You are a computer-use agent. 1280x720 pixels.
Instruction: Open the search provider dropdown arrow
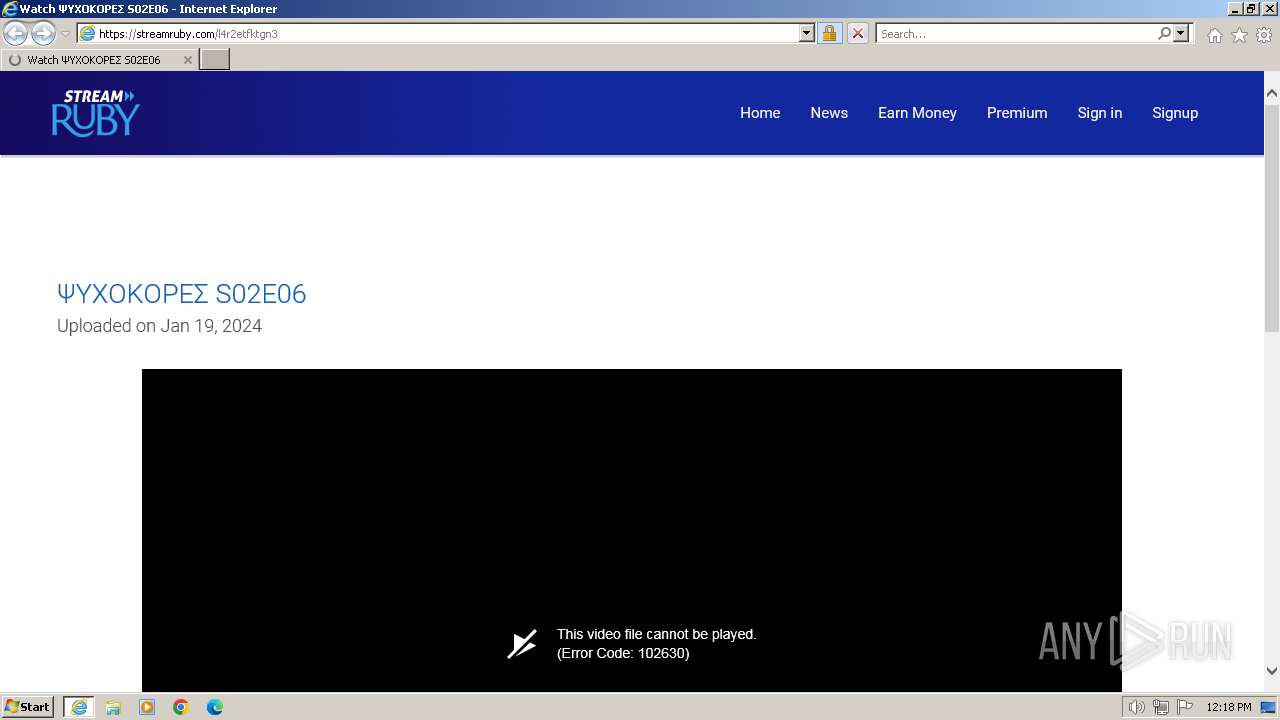pyautogui.click(x=1181, y=33)
